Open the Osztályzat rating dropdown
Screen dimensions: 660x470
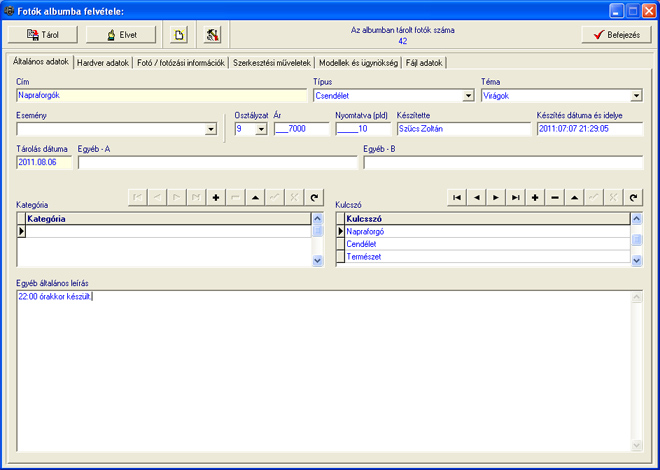coord(261,129)
